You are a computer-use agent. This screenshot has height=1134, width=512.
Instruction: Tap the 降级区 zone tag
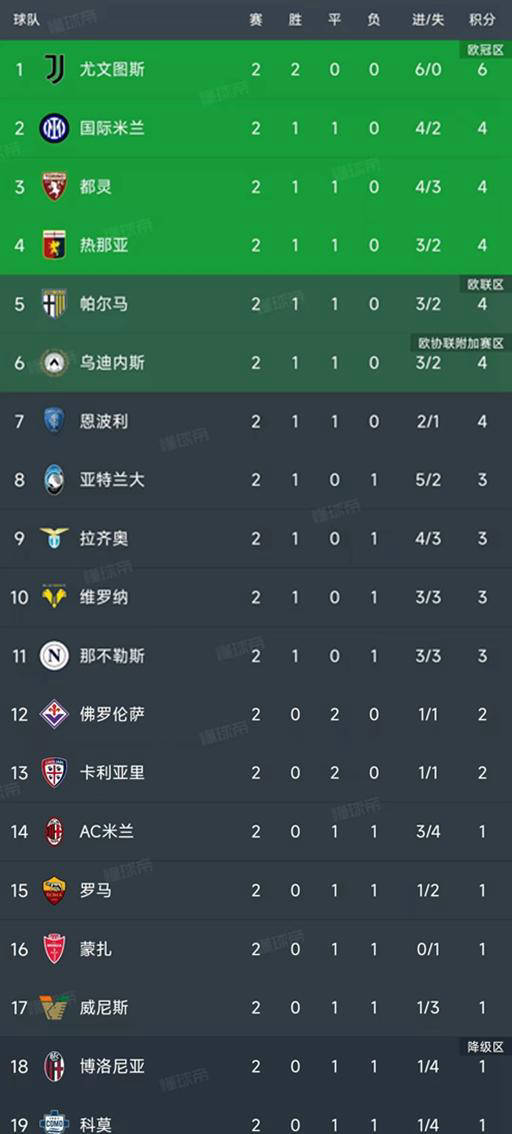pos(484,1046)
